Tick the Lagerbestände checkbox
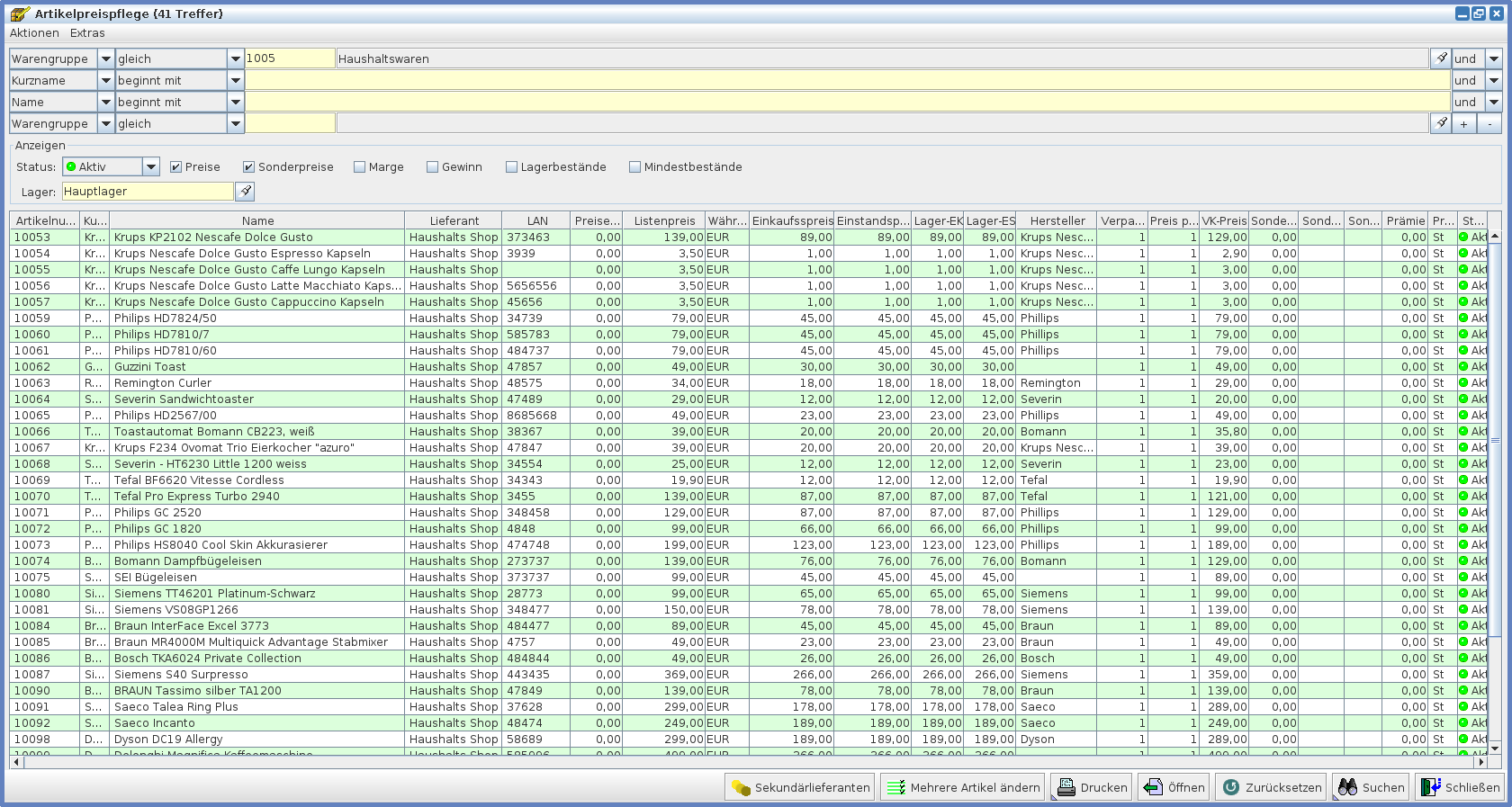The width and height of the screenshot is (1512, 807). (512, 167)
